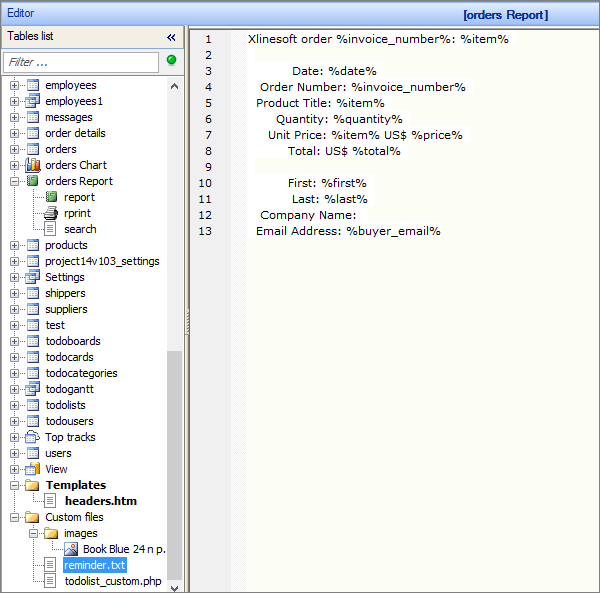The height and width of the screenshot is (593, 600).
Task: Click the report page icon
Action: 52,197
